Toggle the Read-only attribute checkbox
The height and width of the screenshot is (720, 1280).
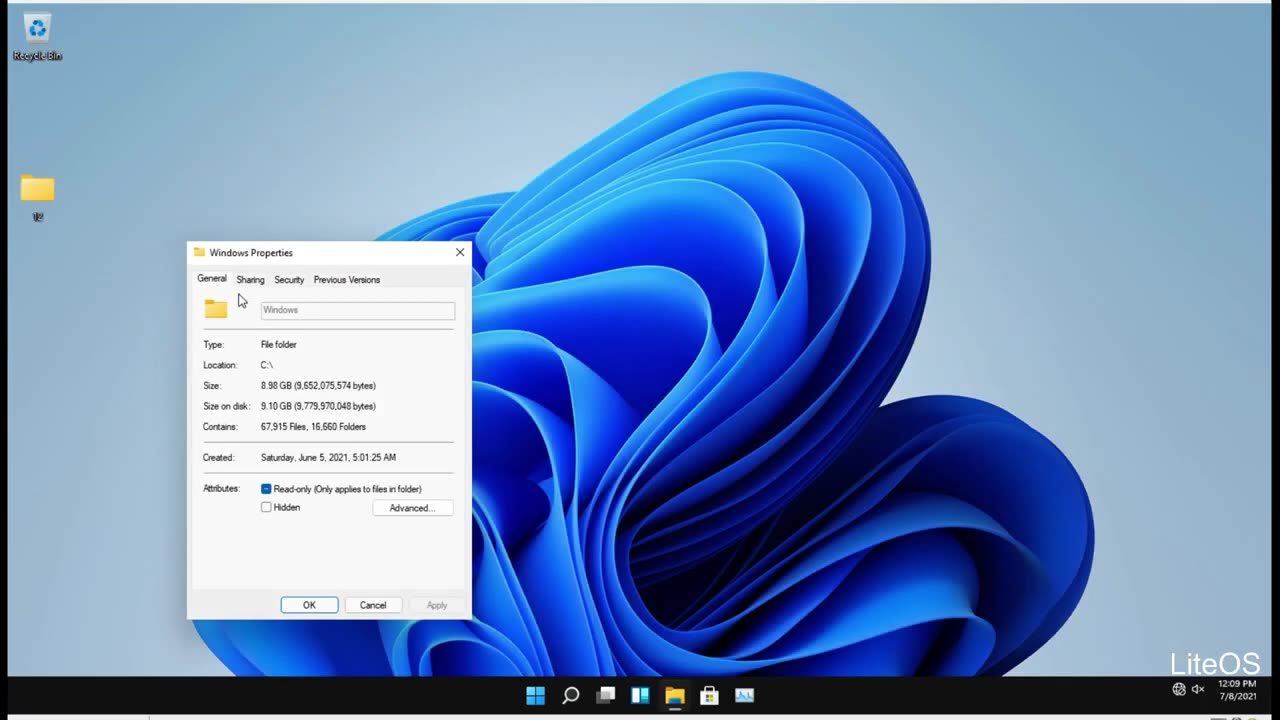pos(266,489)
